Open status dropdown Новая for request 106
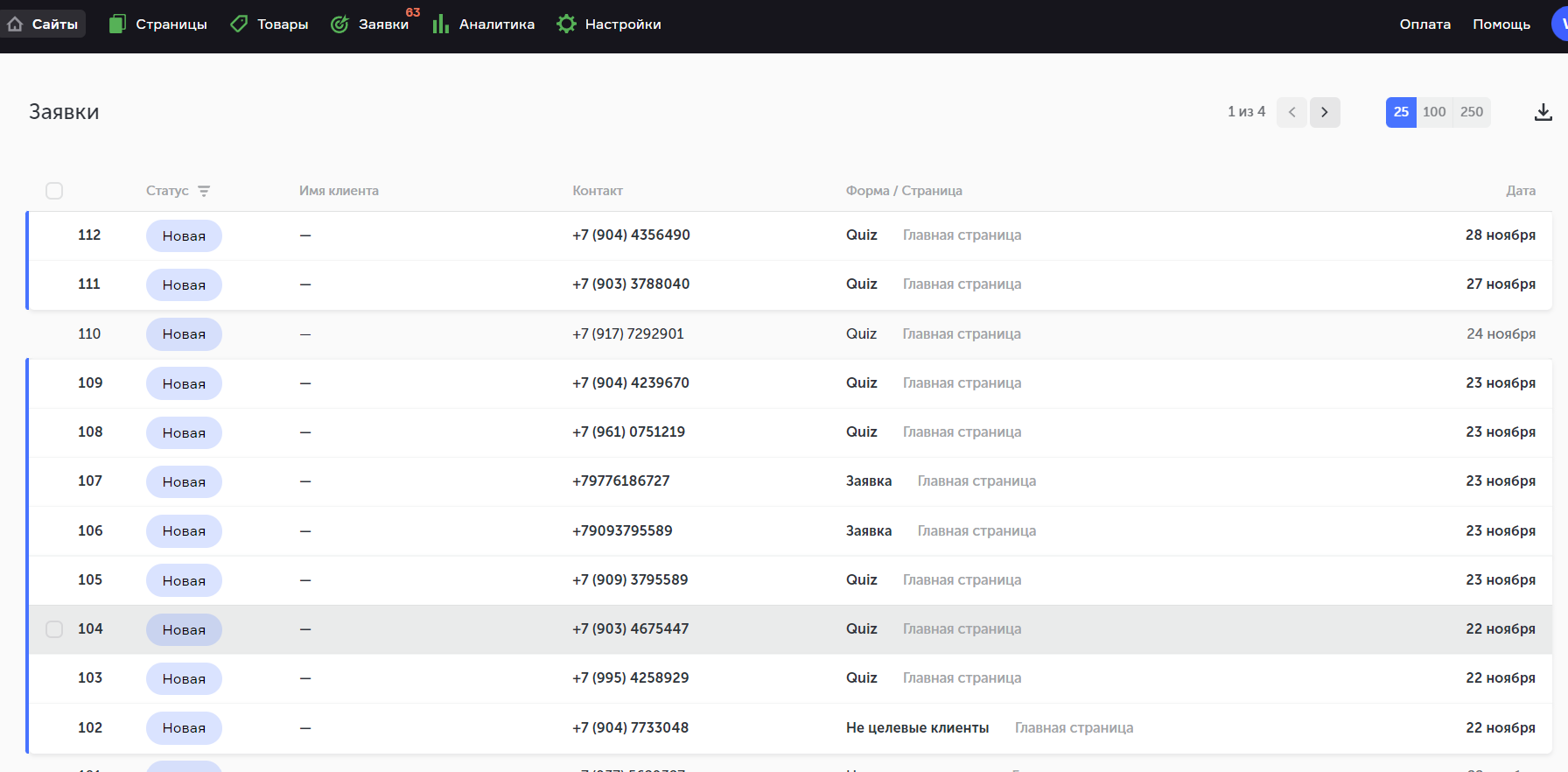Image resolution: width=1568 pixels, height=772 pixels. (x=184, y=531)
